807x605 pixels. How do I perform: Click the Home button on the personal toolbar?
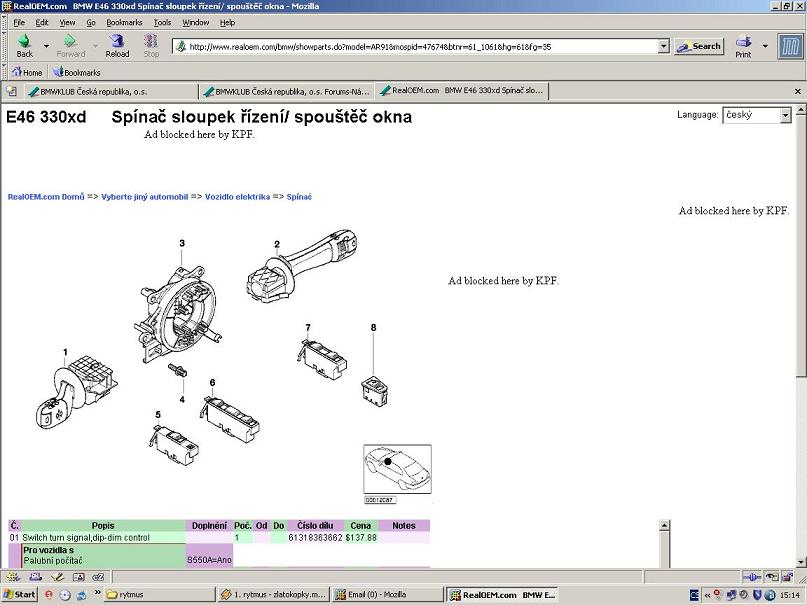tap(27, 73)
